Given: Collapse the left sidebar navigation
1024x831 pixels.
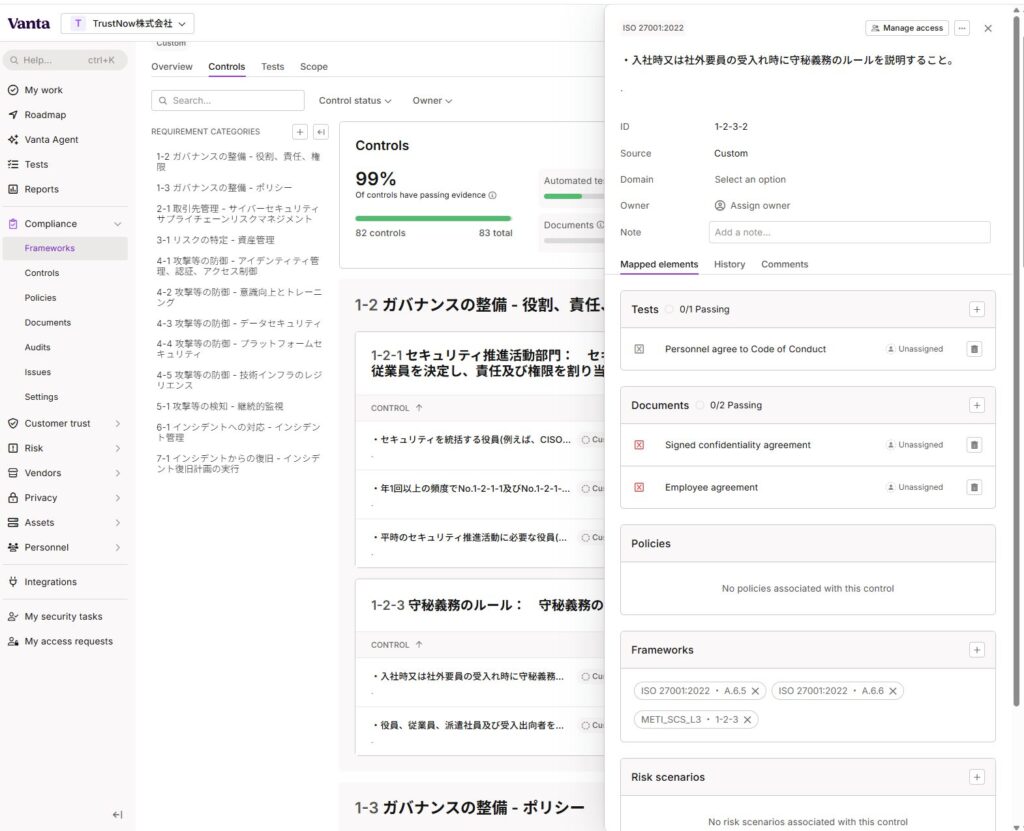Looking at the screenshot, I should click(x=117, y=814).
